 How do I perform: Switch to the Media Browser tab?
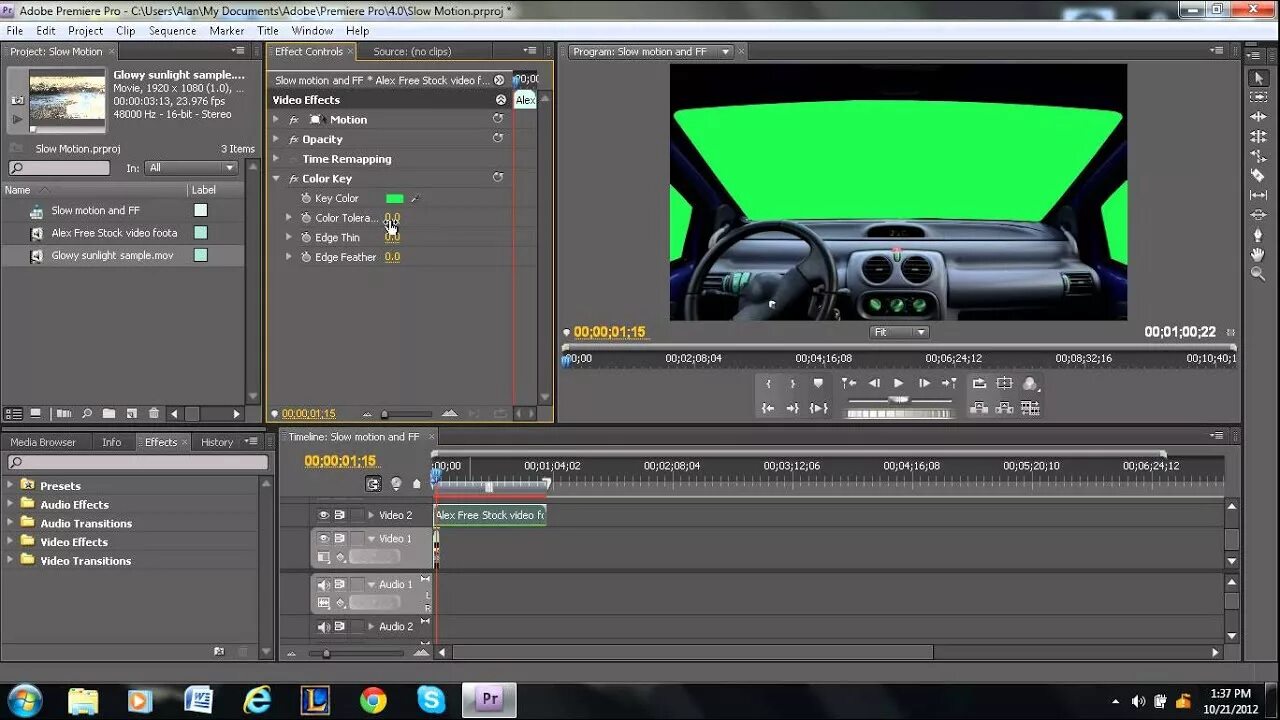point(43,442)
